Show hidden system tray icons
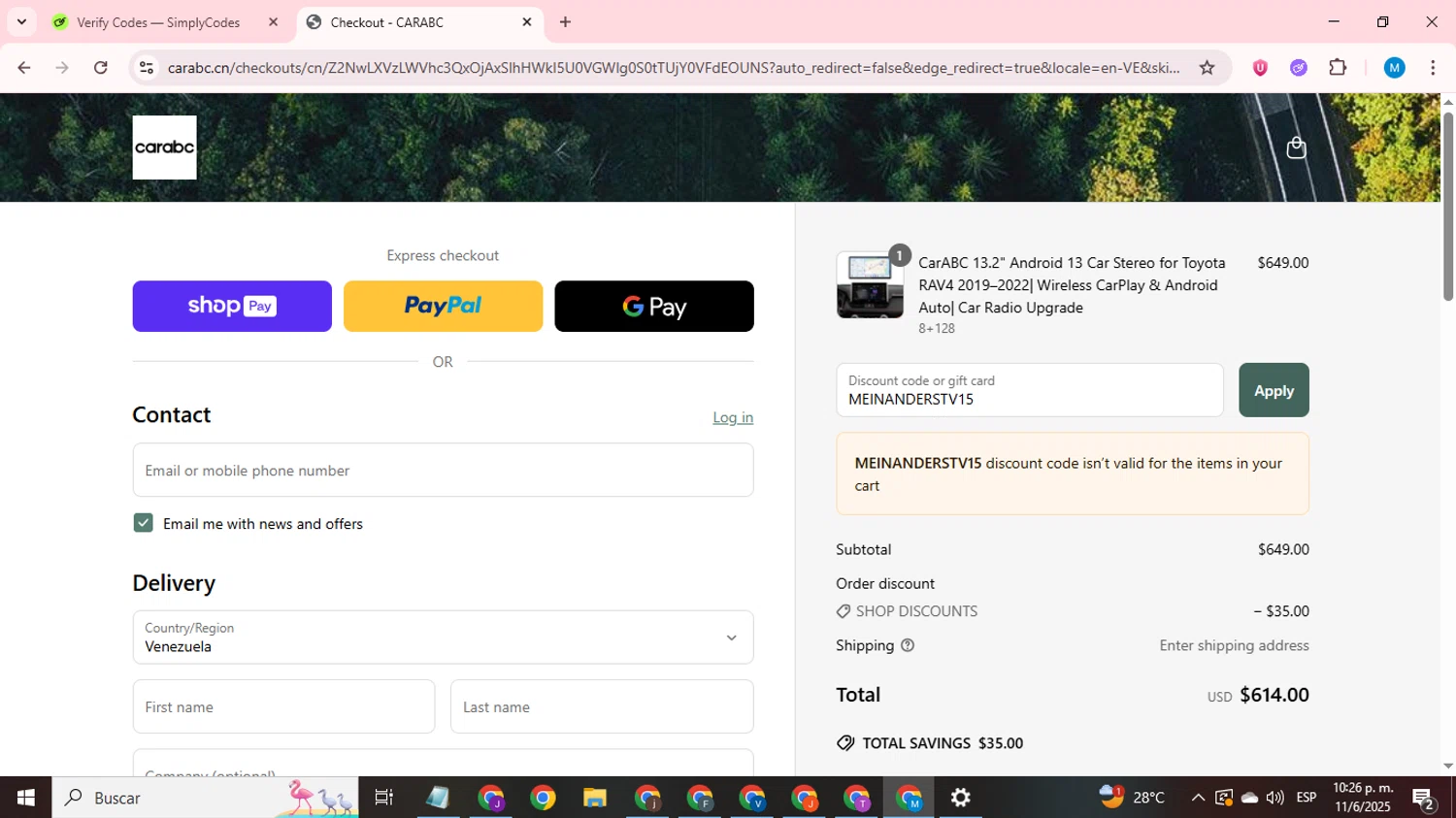The image size is (1456, 818). [1198, 798]
